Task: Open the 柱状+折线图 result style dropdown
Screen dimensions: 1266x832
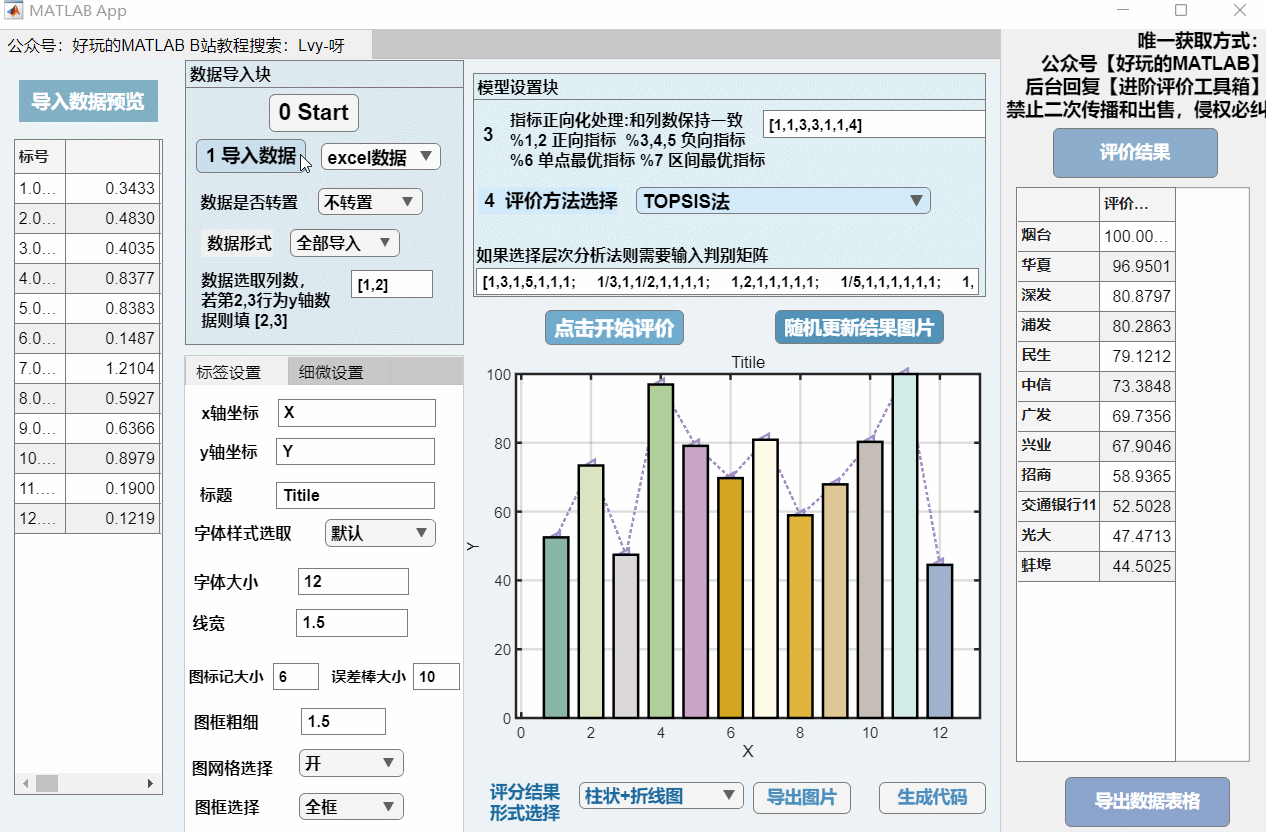Action: click(661, 796)
